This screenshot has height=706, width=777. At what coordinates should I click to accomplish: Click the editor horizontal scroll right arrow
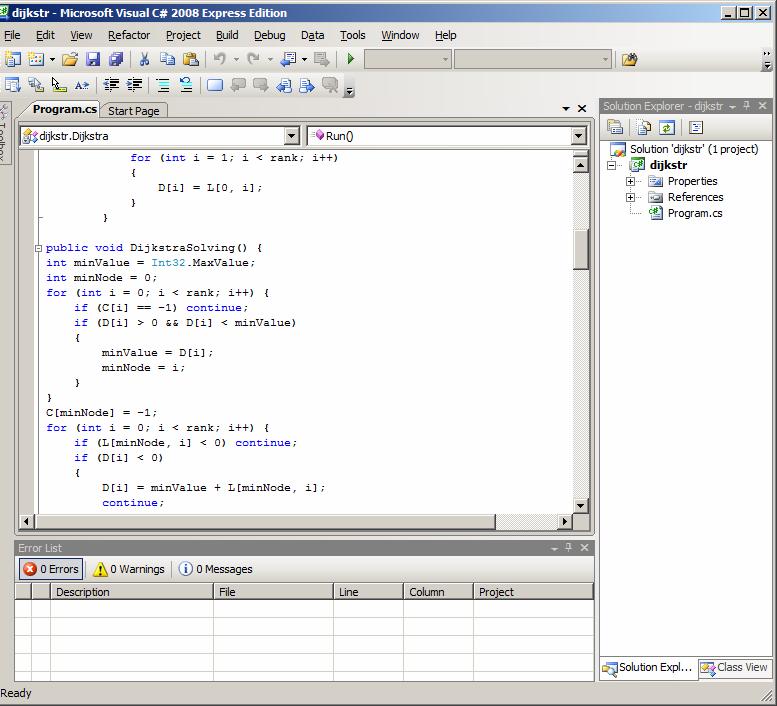(x=564, y=521)
